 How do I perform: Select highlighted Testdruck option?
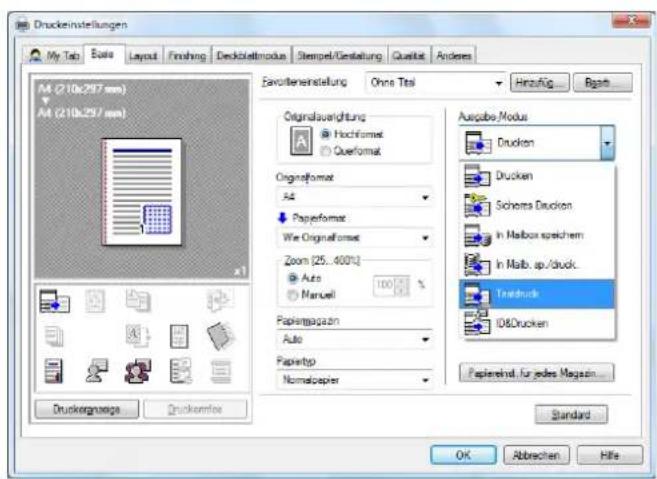pyautogui.click(x=537, y=294)
